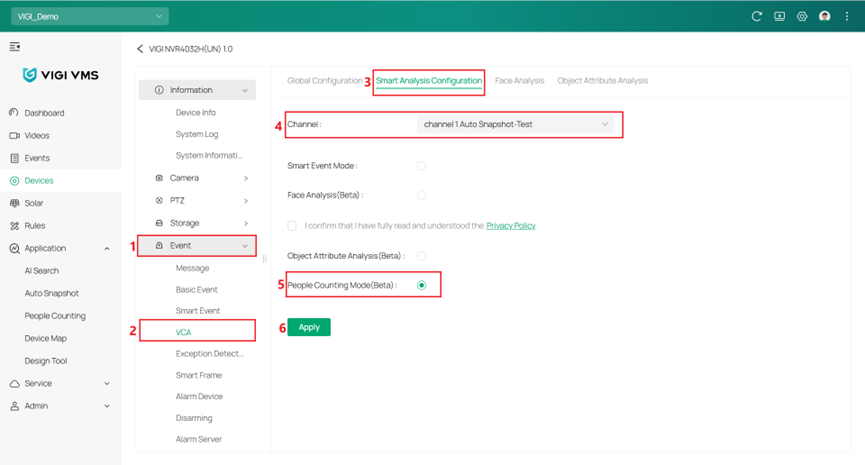Switch to Face Analysis tab
Screen dimensions: 865x465
[x=519, y=81]
